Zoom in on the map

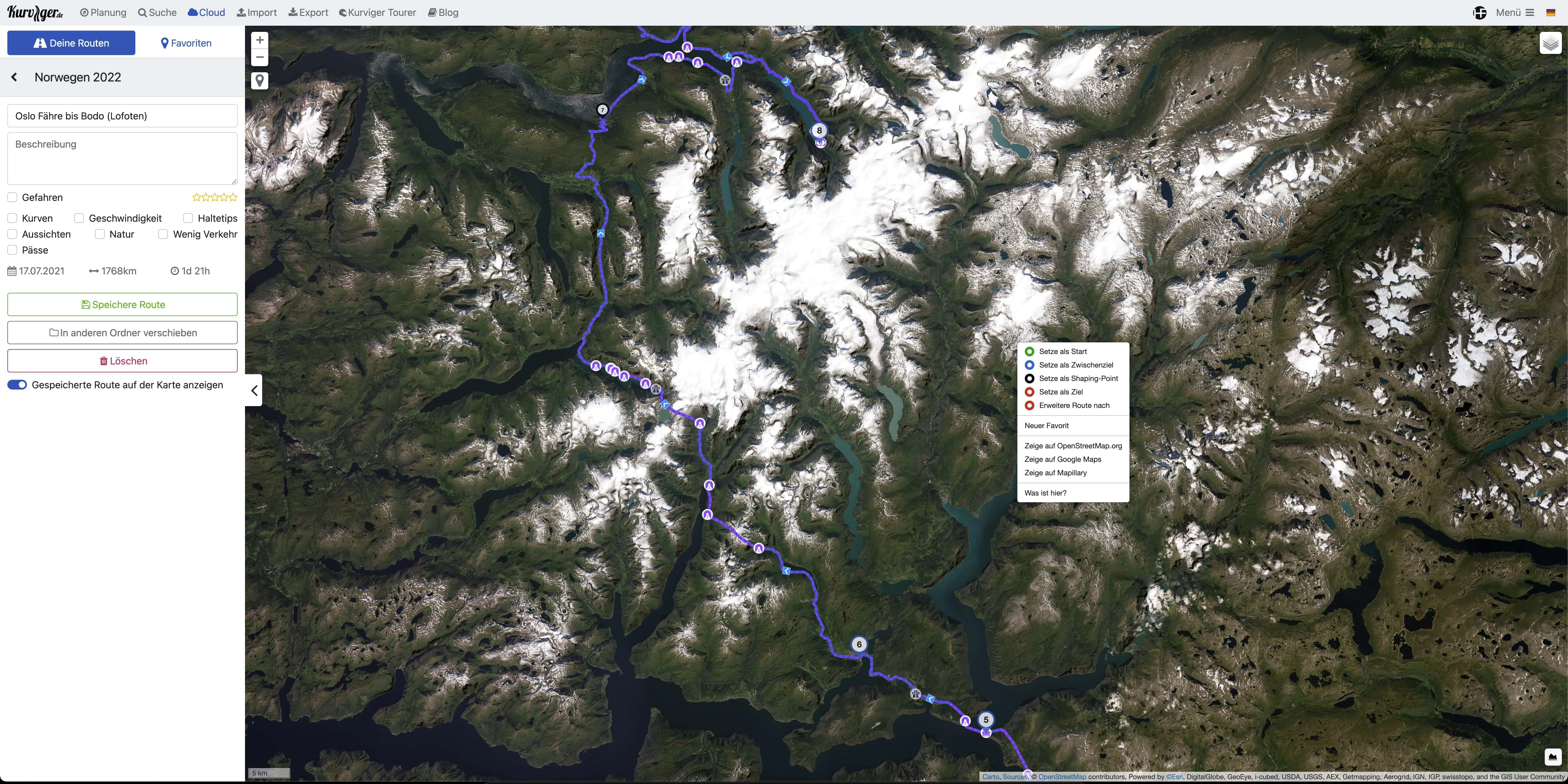point(259,40)
